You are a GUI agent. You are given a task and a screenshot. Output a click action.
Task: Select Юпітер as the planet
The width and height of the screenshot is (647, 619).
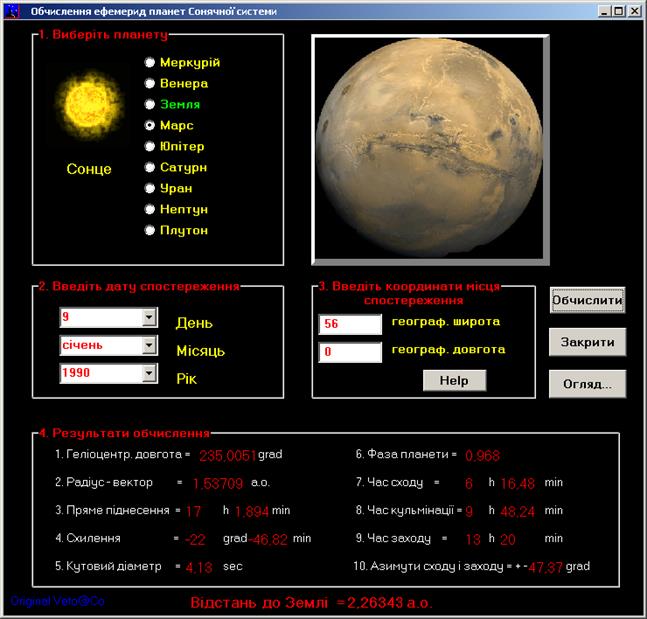click(151, 146)
